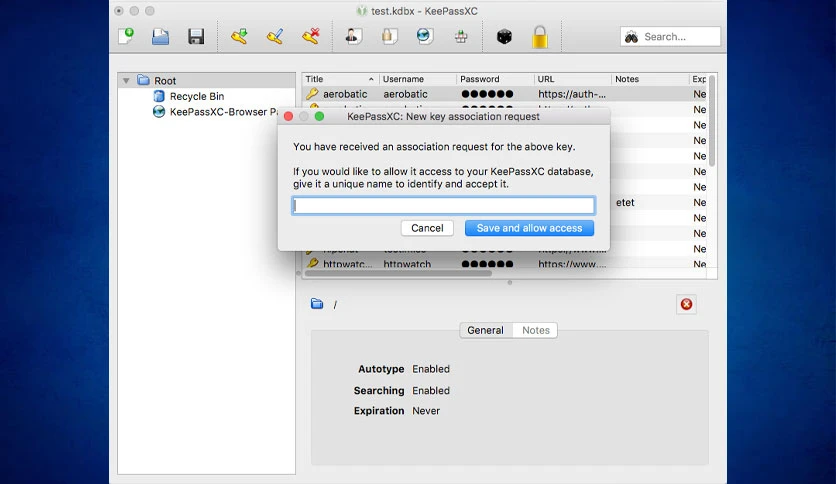Click the etet notes cell
The image size is (836, 484).
click(x=625, y=203)
